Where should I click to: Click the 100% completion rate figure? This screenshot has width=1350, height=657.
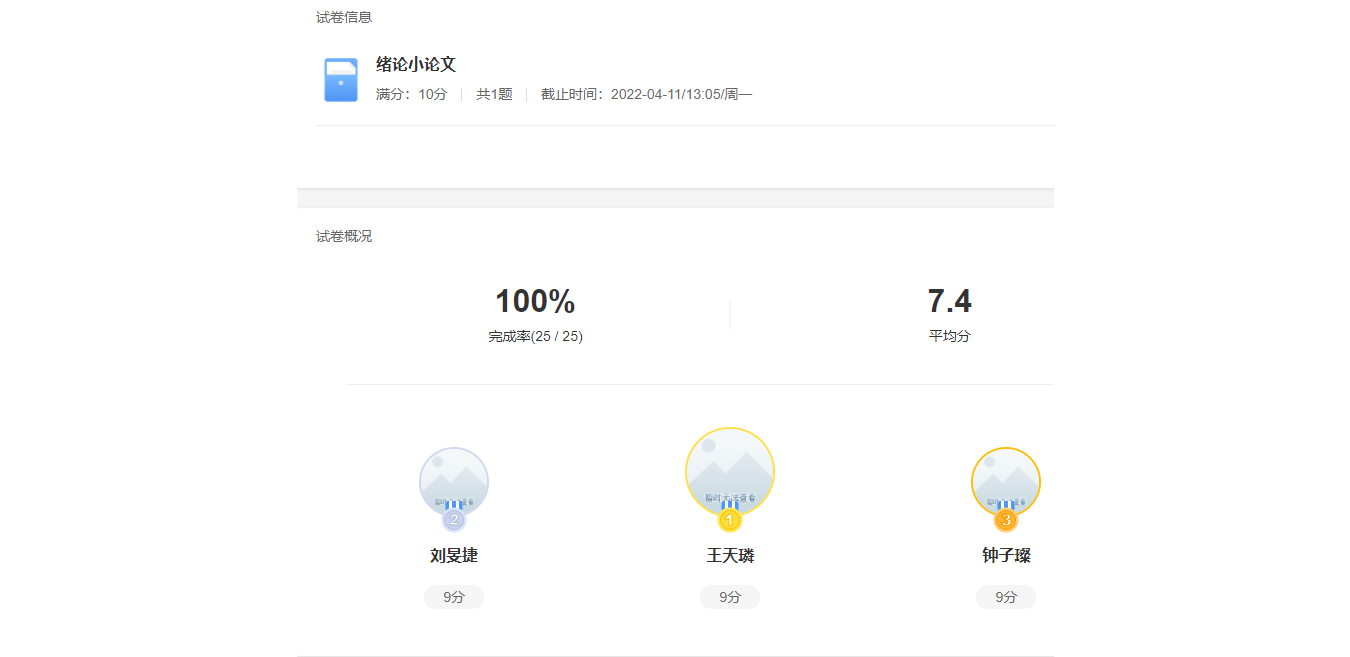(535, 301)
